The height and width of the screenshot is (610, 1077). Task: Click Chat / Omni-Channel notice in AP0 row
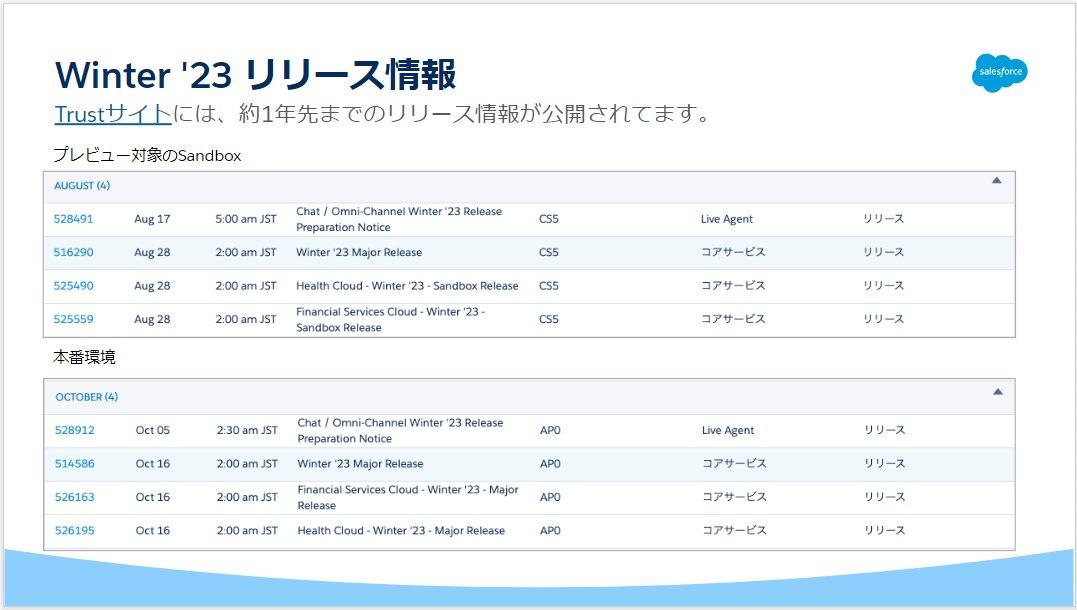point(400,430)
